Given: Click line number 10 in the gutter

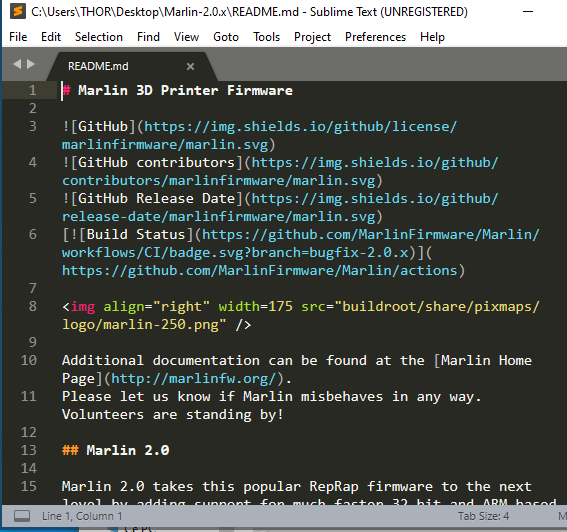Looking at the screenshot, I should (x=29, y=360).
